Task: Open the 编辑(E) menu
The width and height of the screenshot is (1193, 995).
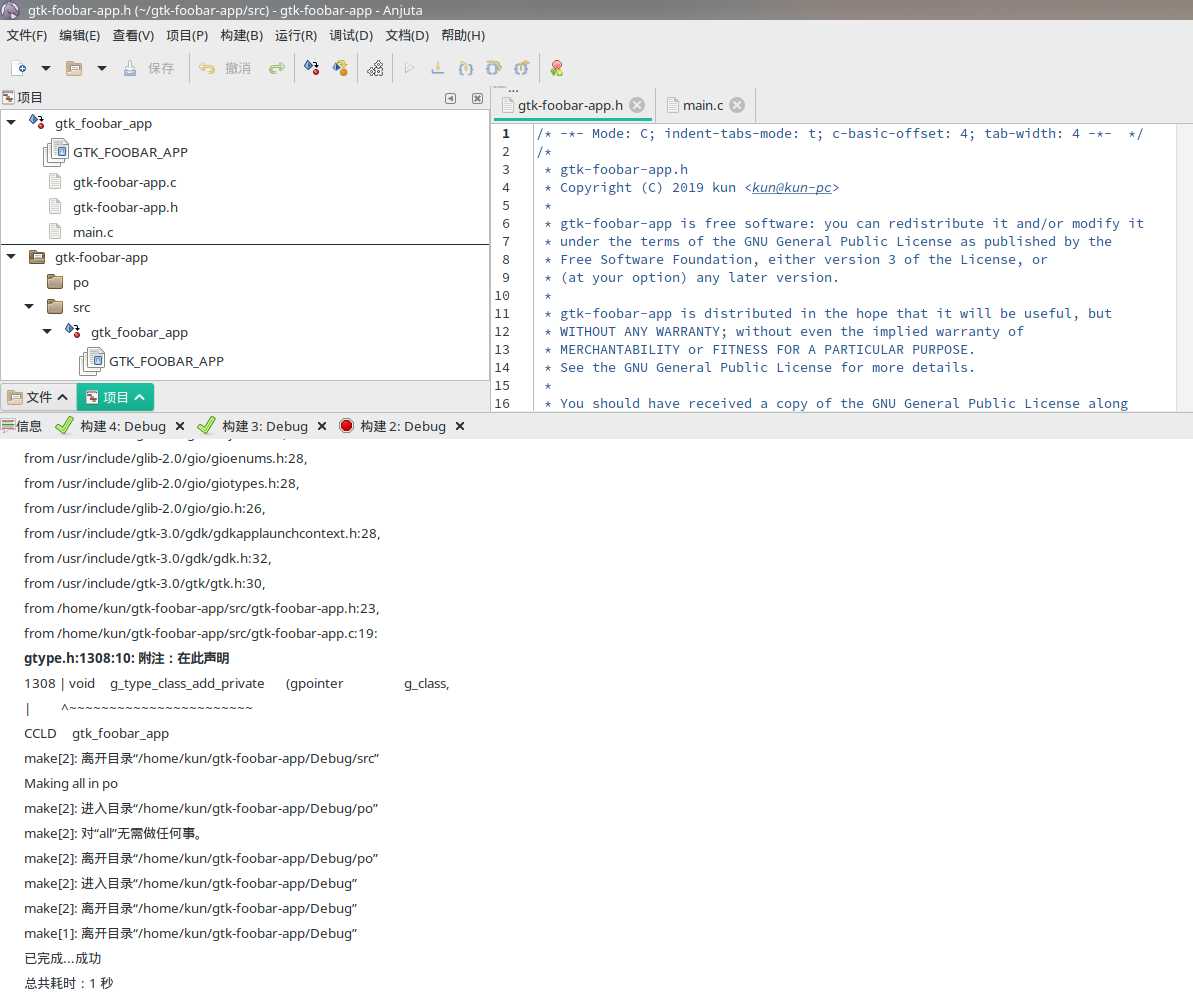Action: tap(80, 35)
